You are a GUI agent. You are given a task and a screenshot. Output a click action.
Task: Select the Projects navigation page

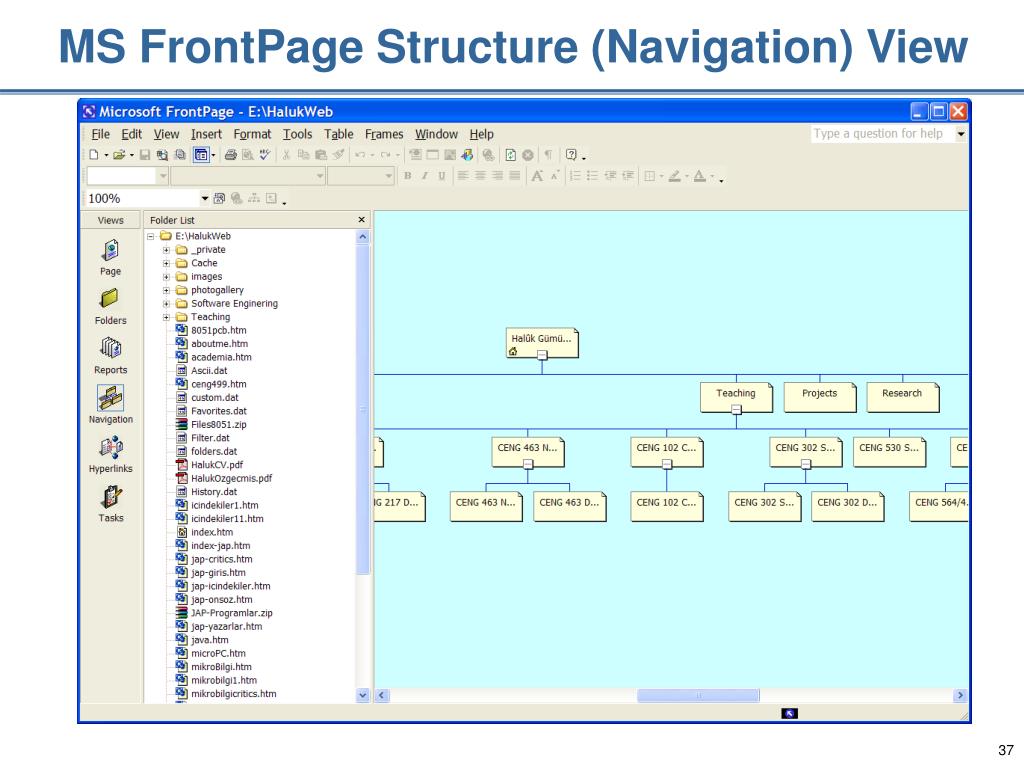tap(820, 396)
